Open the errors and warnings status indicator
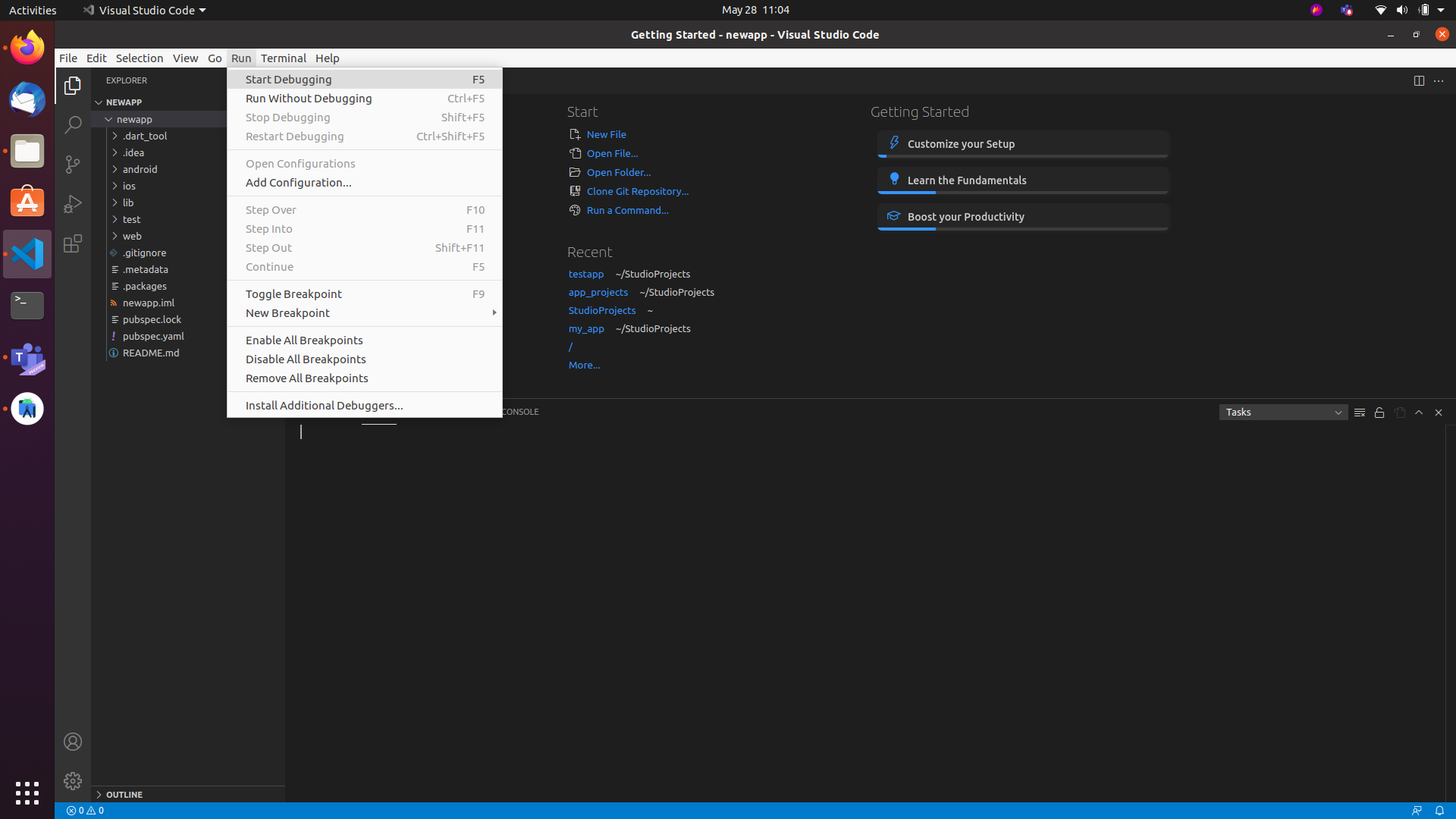The image size is (1456, 819). tap(85, 811)
